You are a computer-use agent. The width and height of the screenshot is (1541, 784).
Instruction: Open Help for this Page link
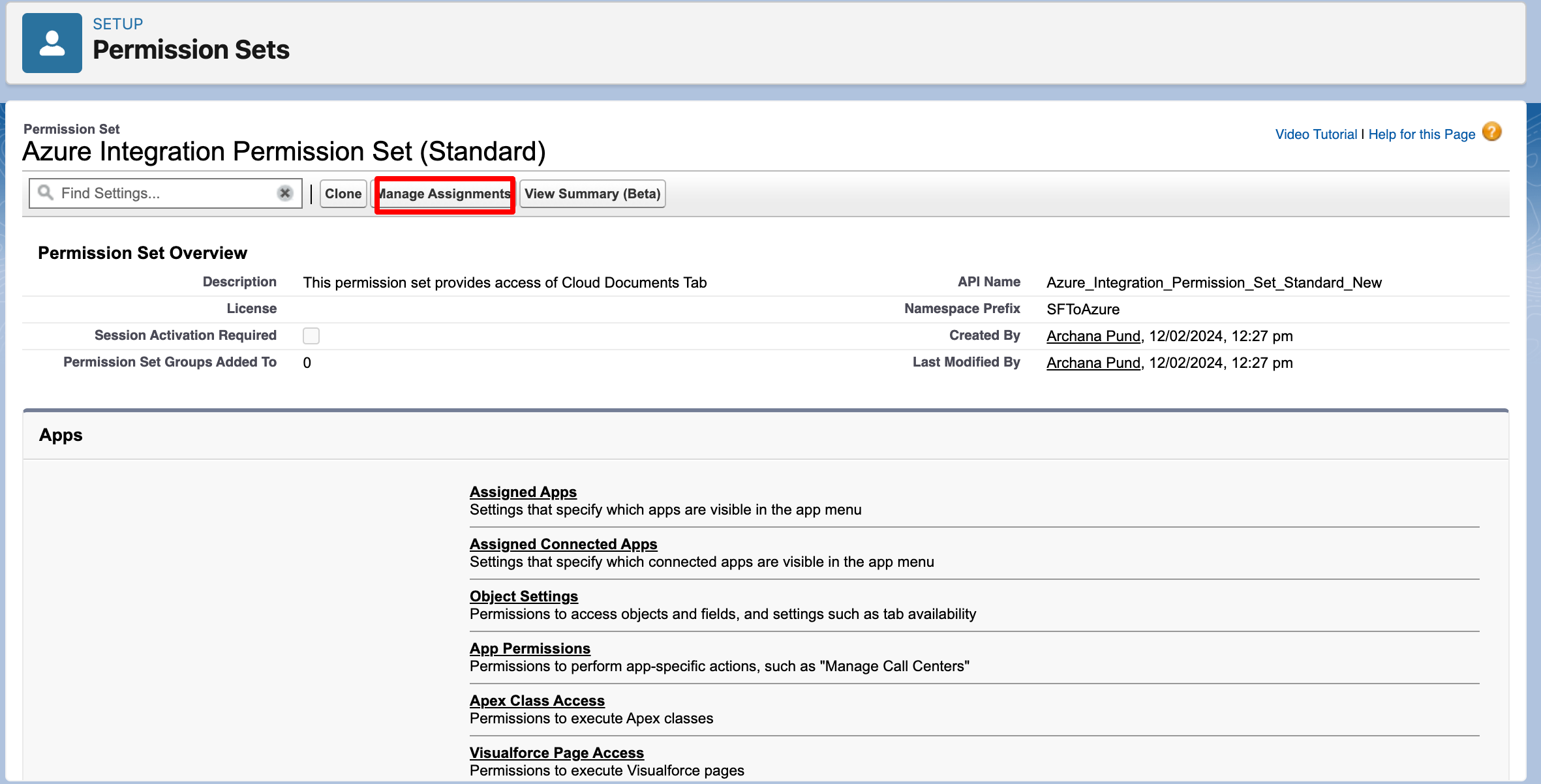(1422, 134)
